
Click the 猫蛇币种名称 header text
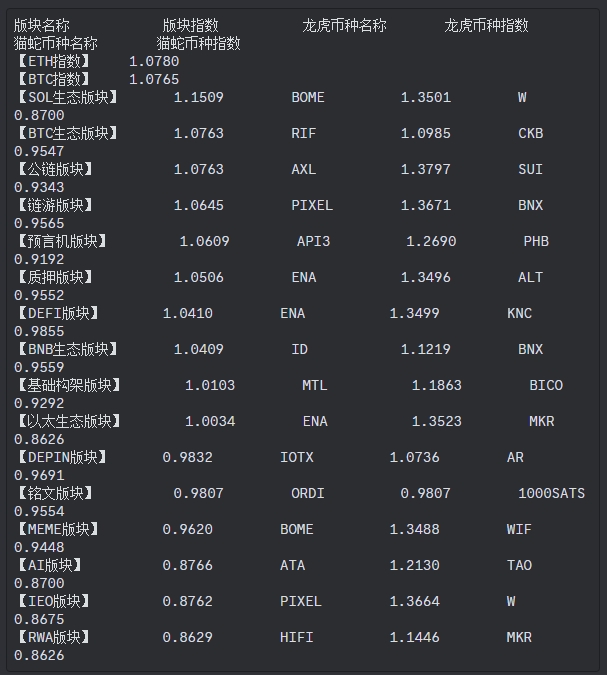tap(56, 43)
